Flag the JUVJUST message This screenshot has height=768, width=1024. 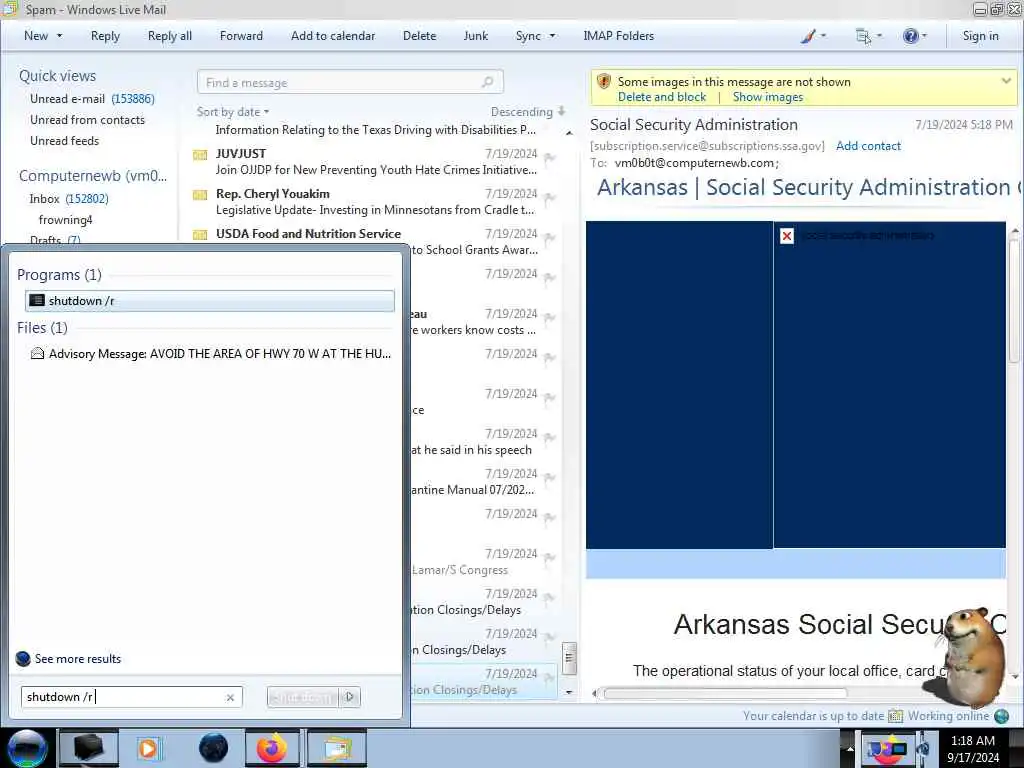tap(550, 158)
